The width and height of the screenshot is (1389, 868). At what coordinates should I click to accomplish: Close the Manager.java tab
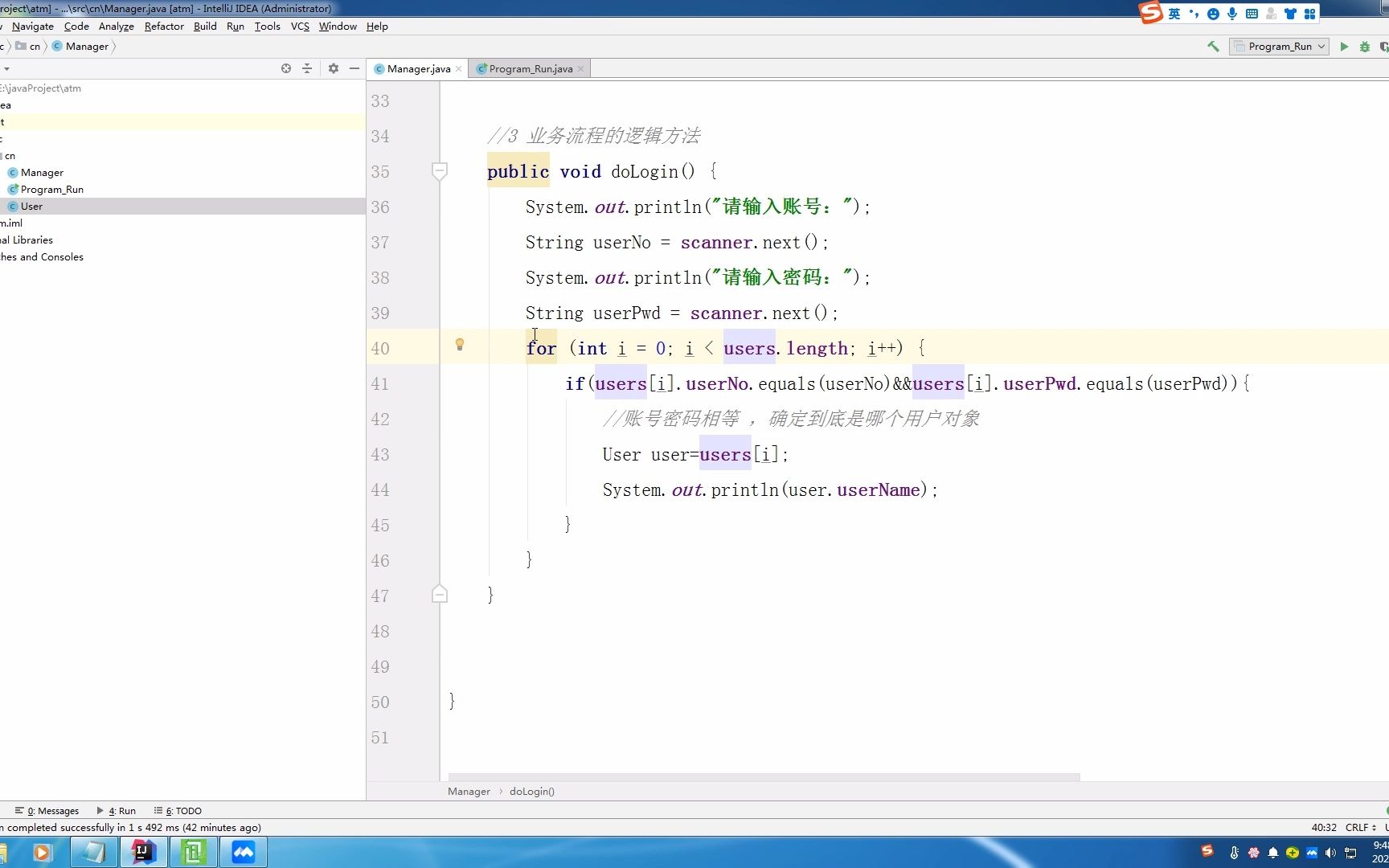(x=459, y=69)
